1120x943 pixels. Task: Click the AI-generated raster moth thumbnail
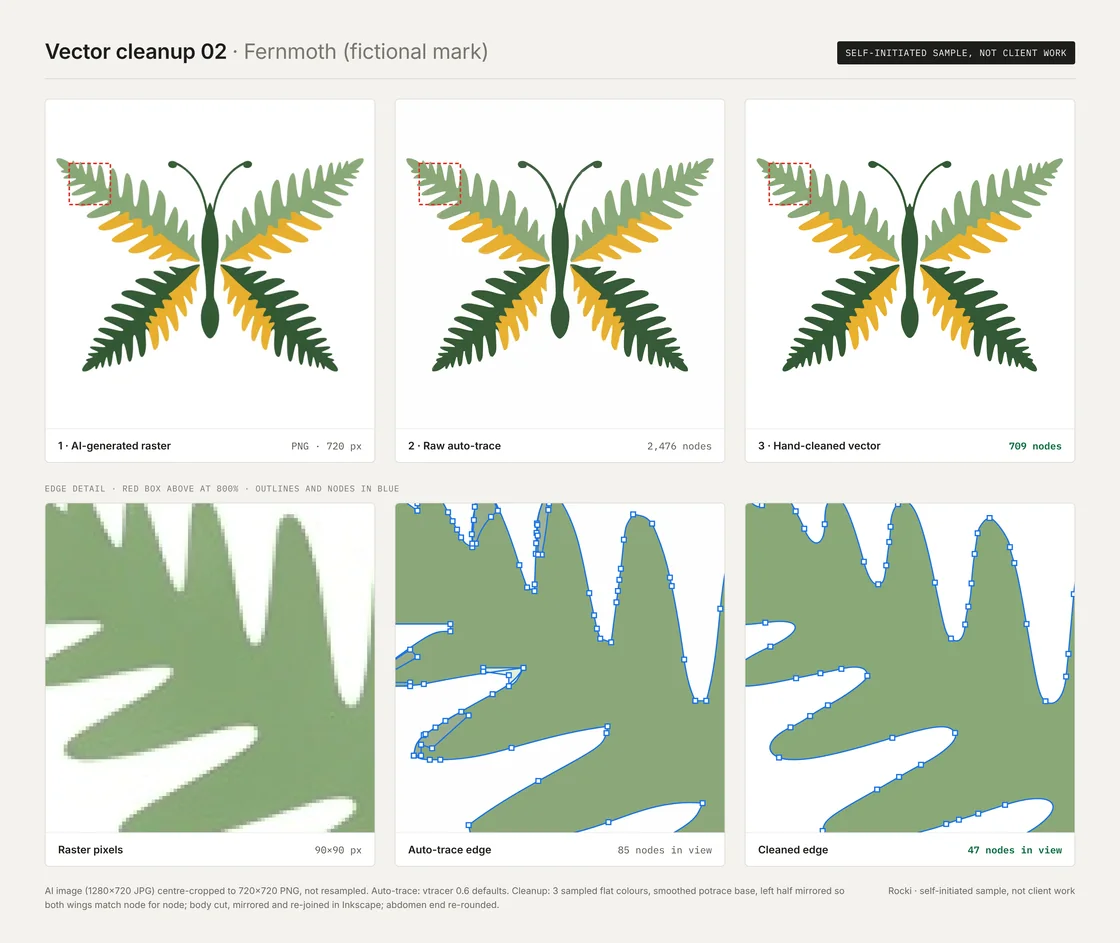210,264
